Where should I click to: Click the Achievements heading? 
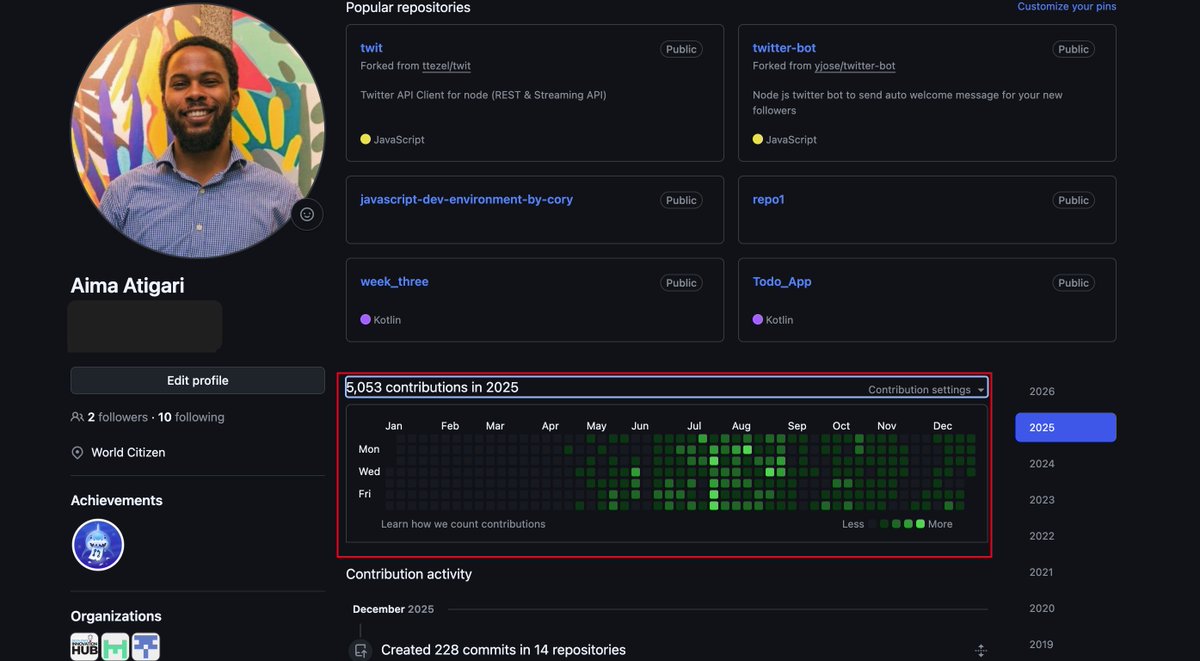click(x=116, y=500)
